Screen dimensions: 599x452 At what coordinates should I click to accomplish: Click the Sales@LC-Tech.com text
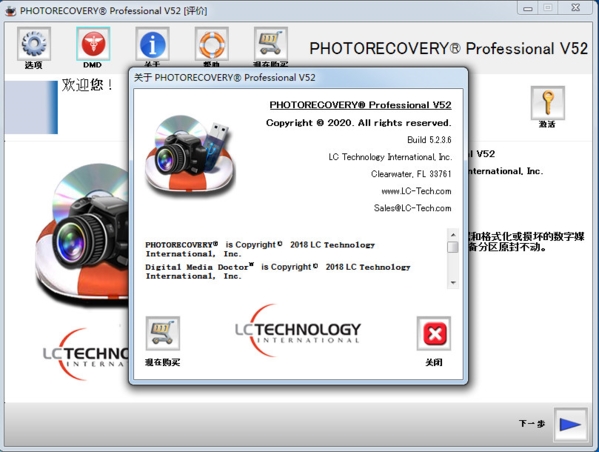(x=412, y=208)
